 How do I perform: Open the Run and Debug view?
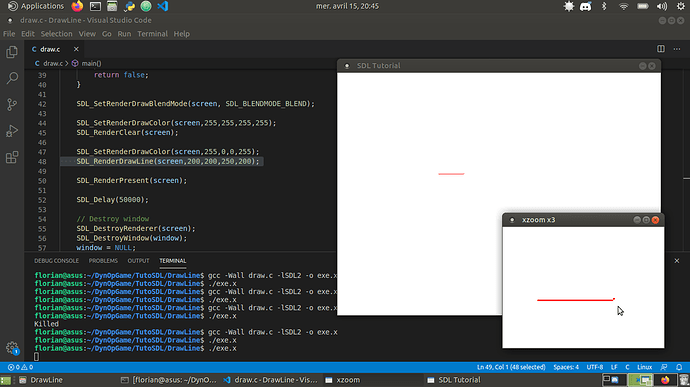click(12, 131)
